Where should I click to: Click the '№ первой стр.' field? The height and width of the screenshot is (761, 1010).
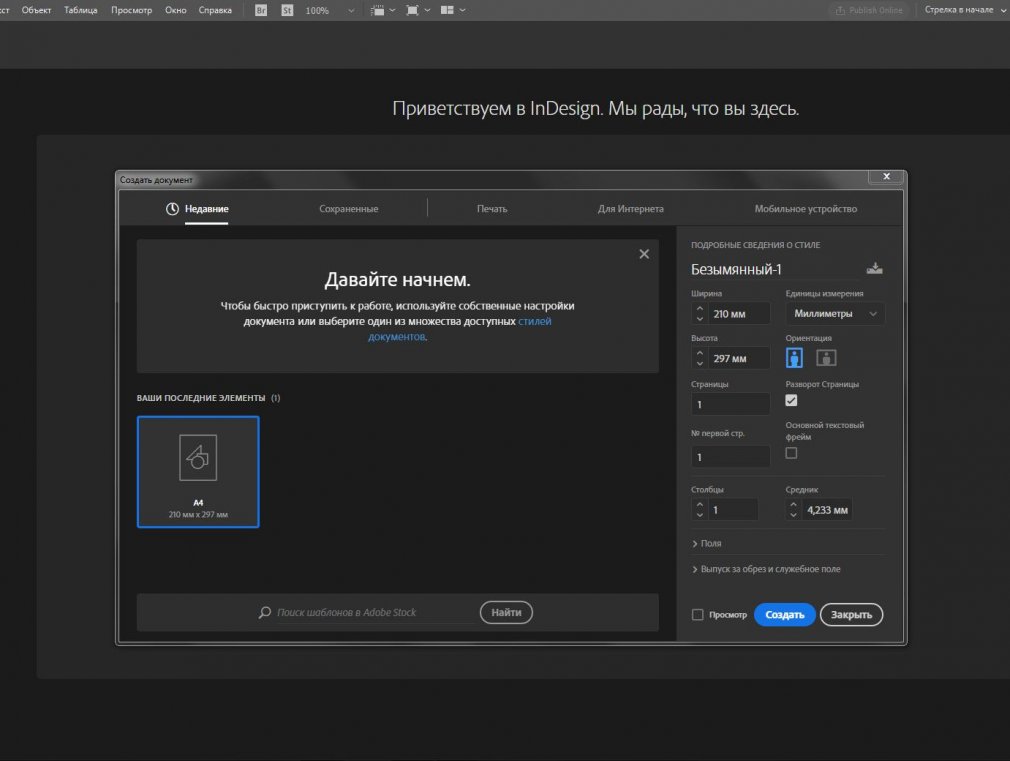730,457
